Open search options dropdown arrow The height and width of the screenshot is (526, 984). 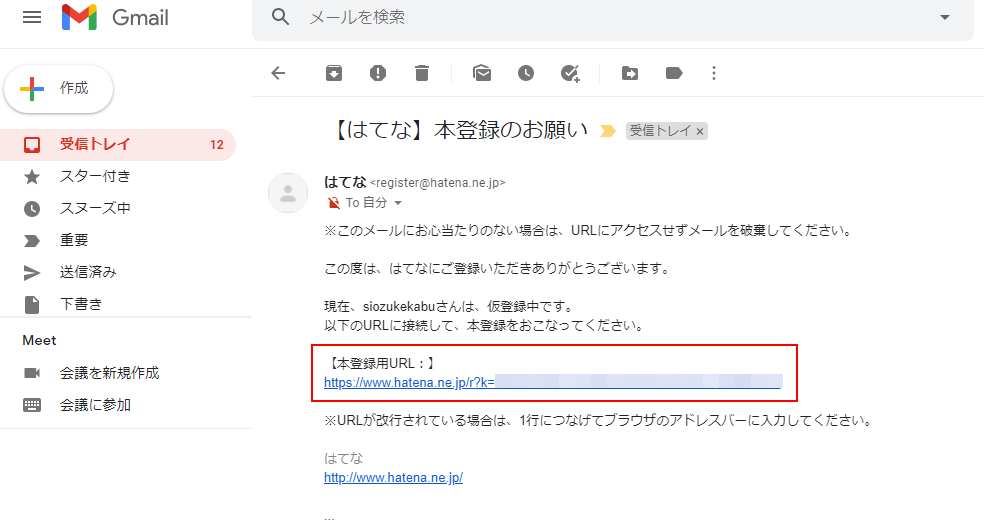944,18
